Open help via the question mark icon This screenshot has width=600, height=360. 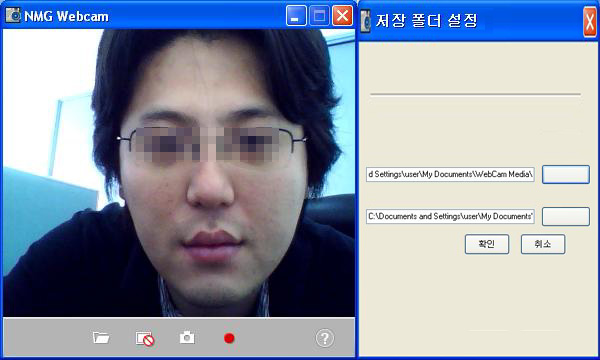click(x=324, y=338)
